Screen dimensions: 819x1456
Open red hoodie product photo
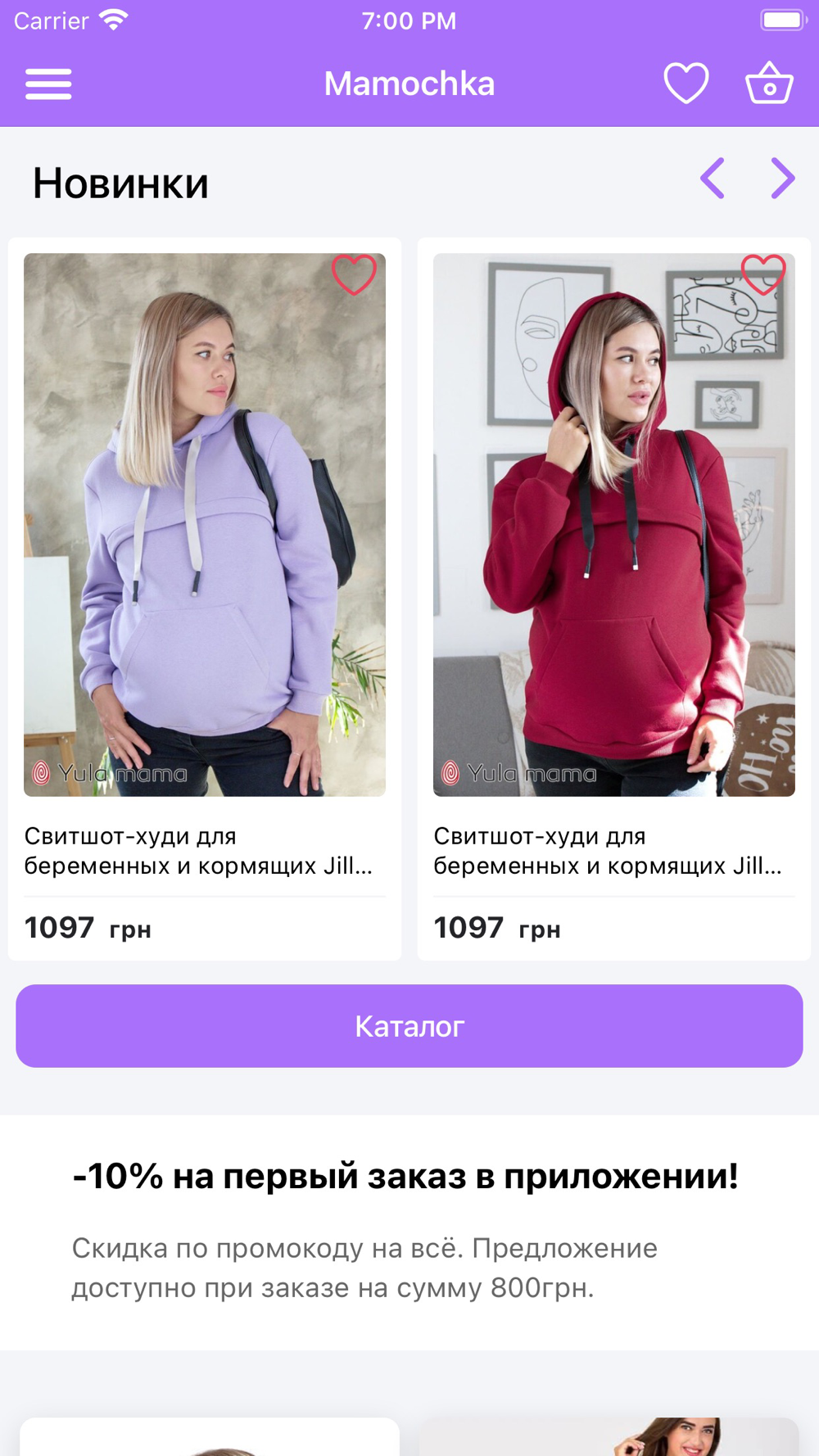point(614,525)
